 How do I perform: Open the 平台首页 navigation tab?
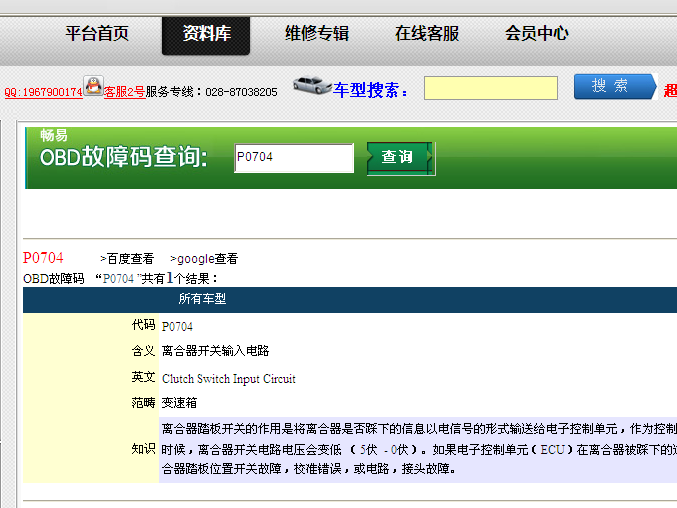97,34
